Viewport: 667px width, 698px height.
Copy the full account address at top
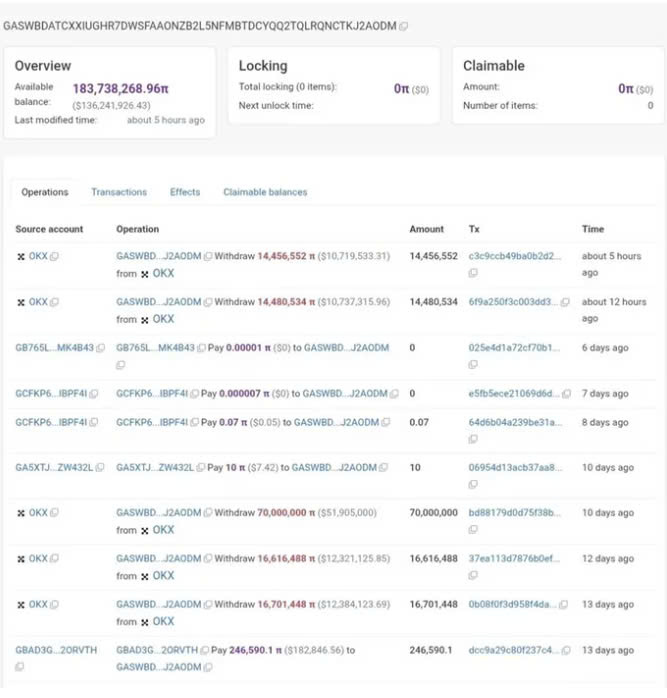click(403, 27)
